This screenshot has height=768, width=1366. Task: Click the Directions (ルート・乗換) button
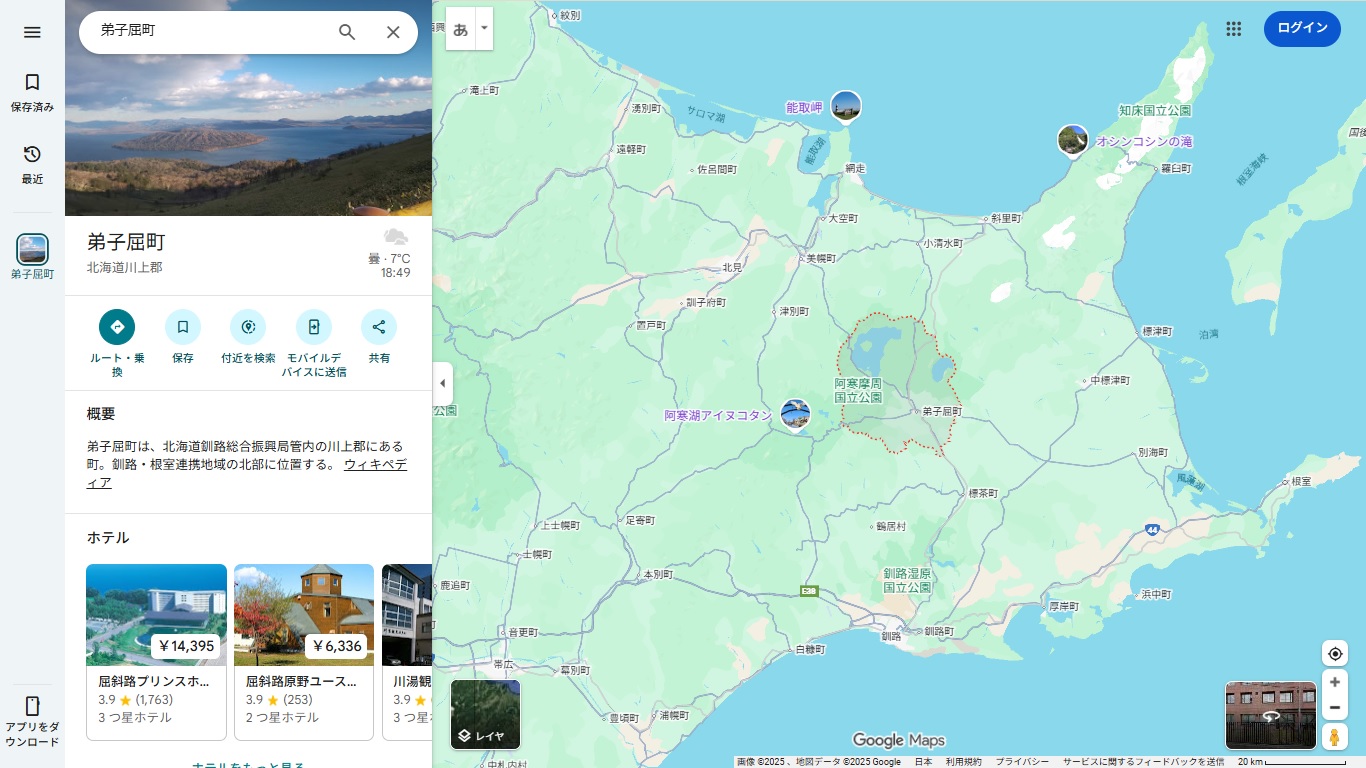click(x=117, y=327)
